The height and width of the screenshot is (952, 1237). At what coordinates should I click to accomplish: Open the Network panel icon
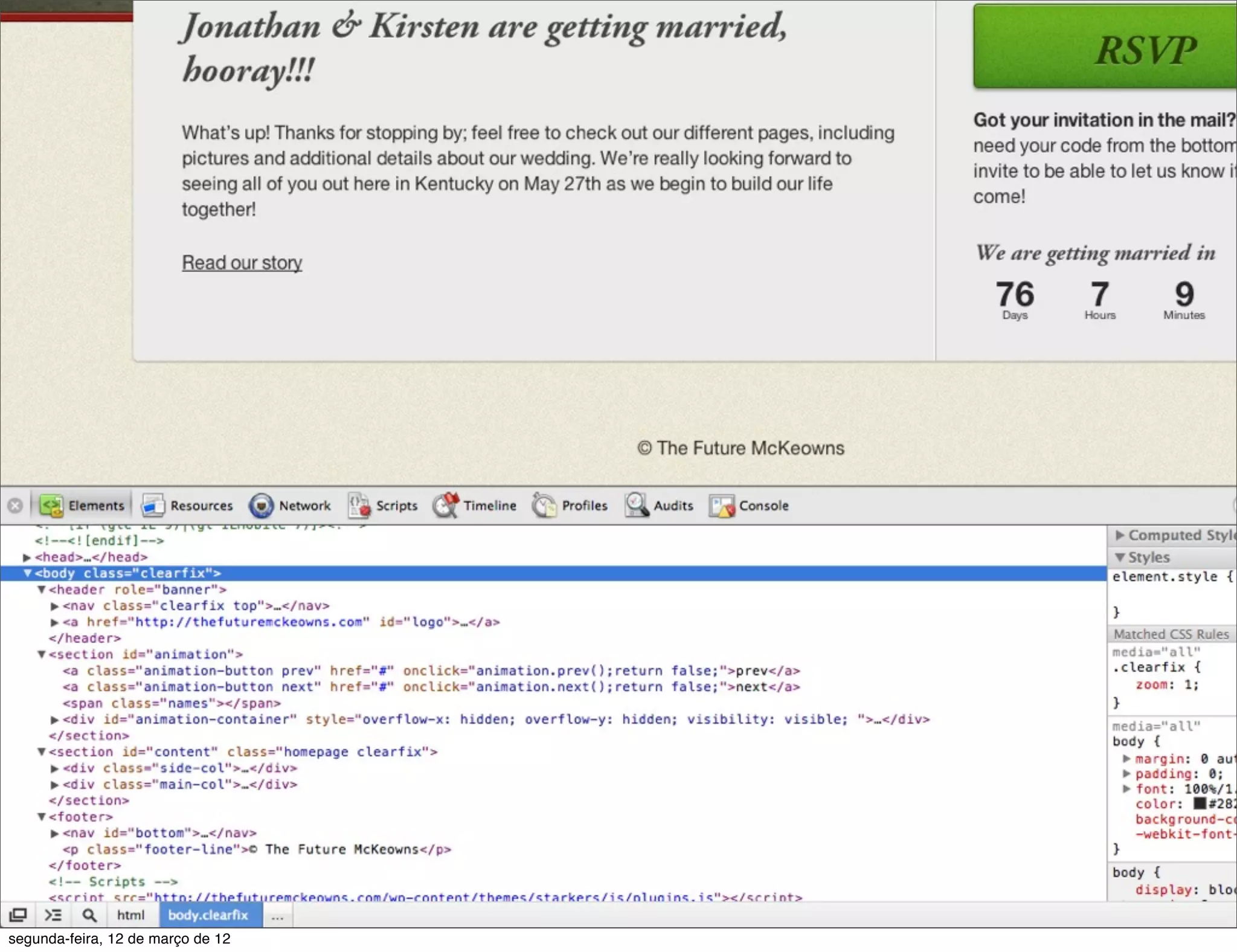262,506
